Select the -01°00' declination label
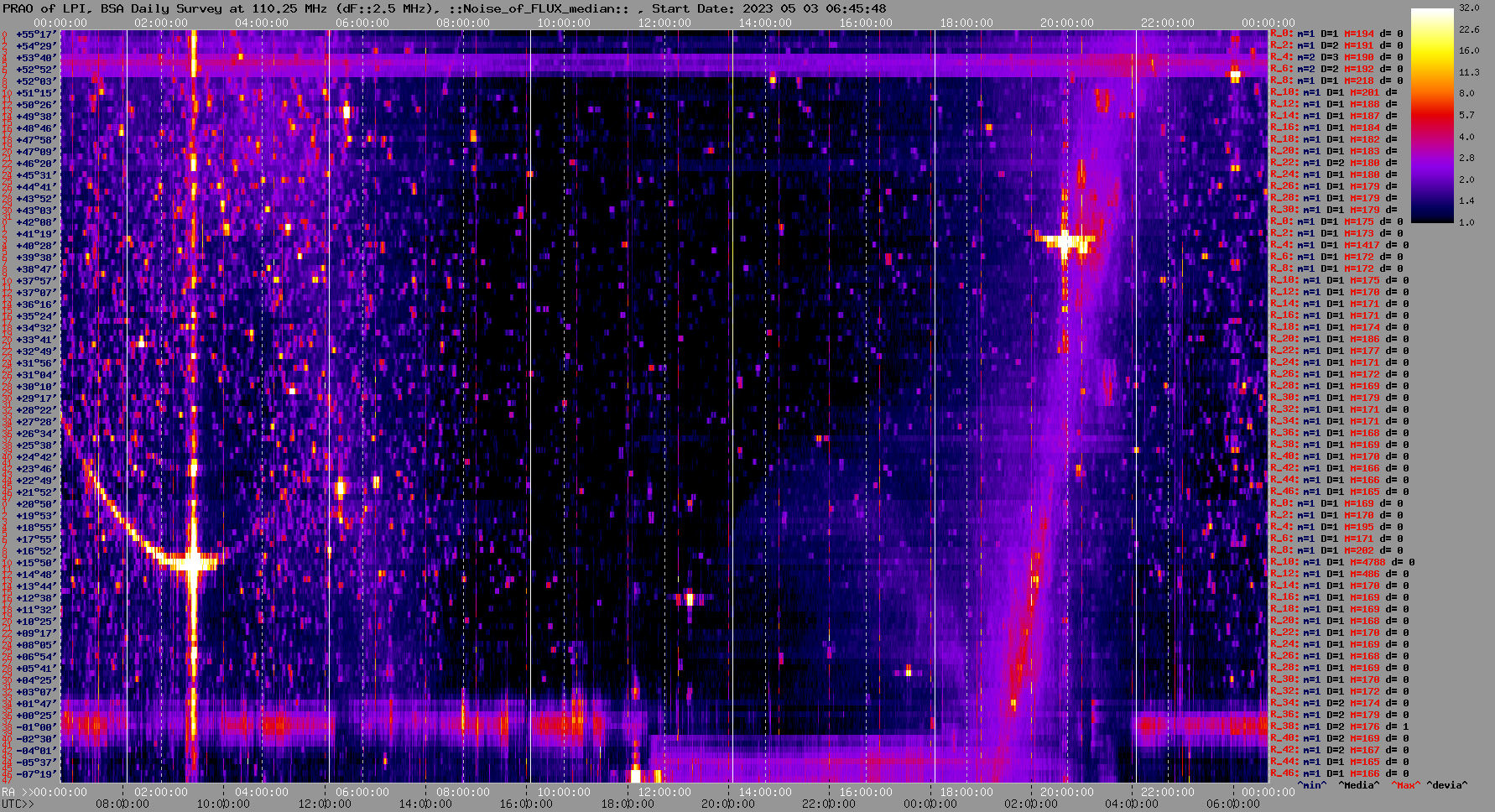The height and width of the screenshot is (812, 1495). coord(35,726)
